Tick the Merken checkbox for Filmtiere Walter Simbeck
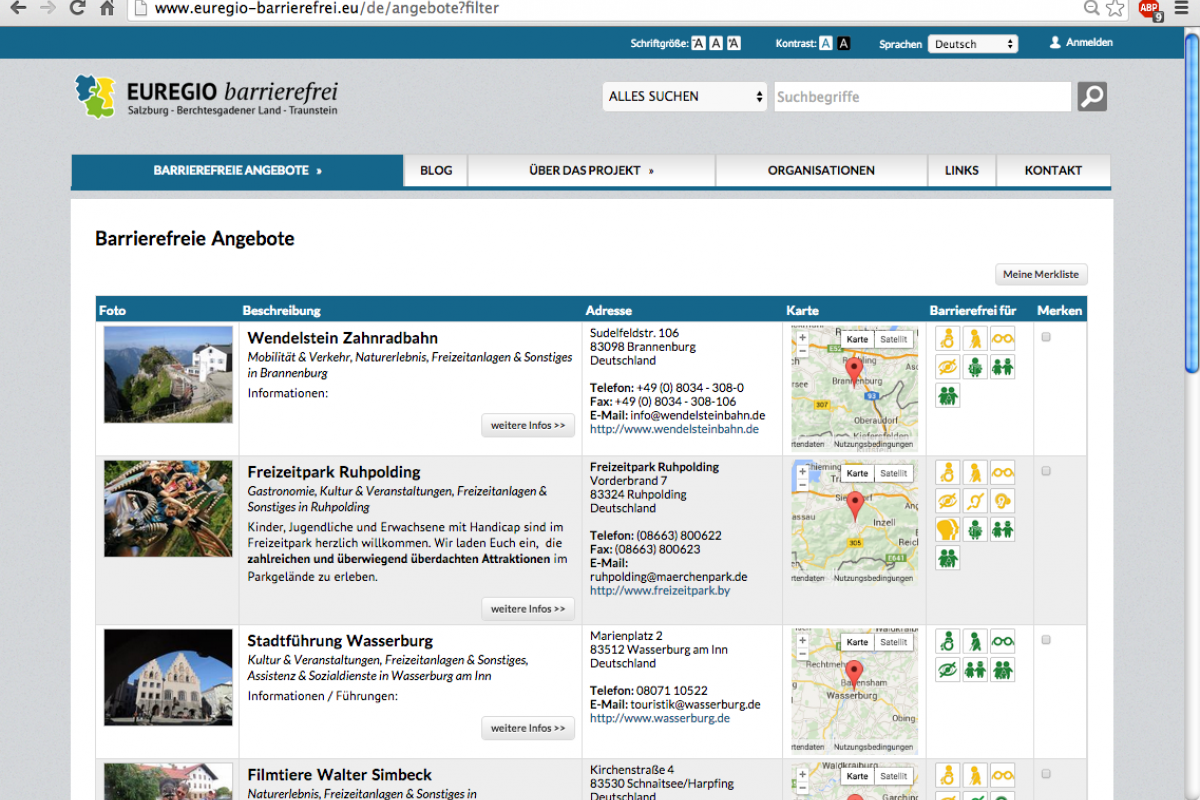The image size is (1200, 800). coord(1046,774)
